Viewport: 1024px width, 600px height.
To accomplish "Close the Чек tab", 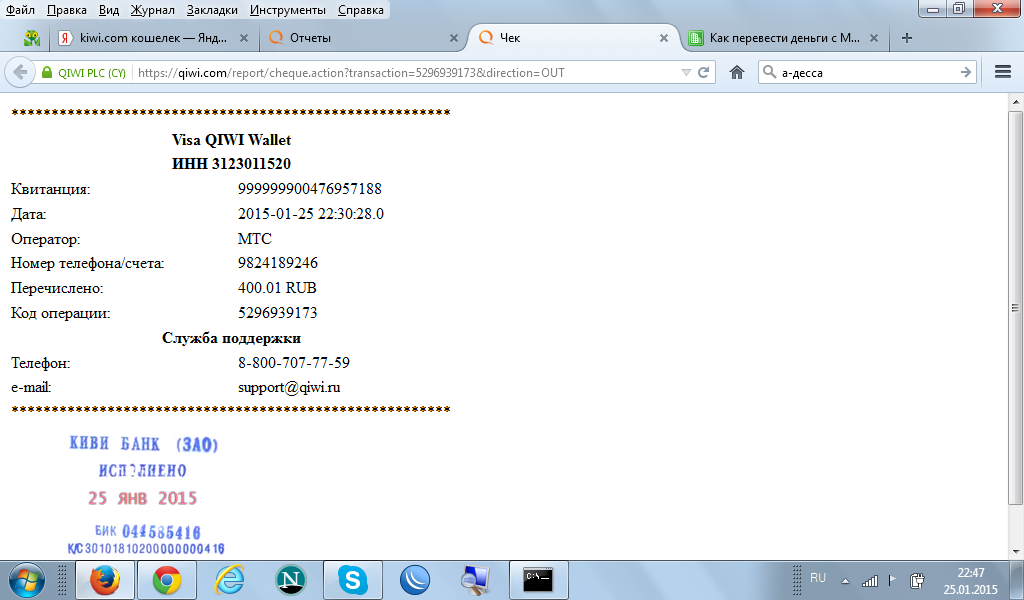I will tap(664, 38).
